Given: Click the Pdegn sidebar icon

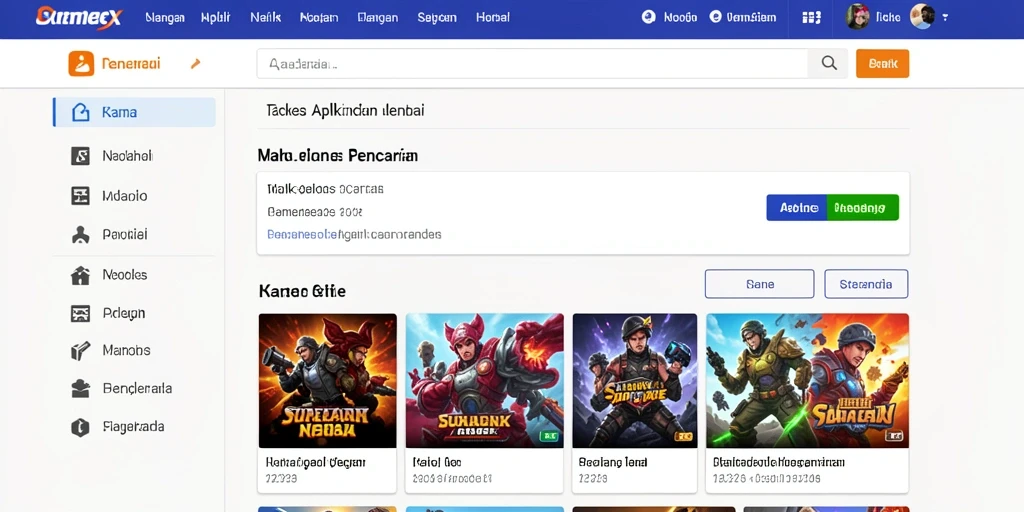Looking at the screenshot, I should 80,313.
